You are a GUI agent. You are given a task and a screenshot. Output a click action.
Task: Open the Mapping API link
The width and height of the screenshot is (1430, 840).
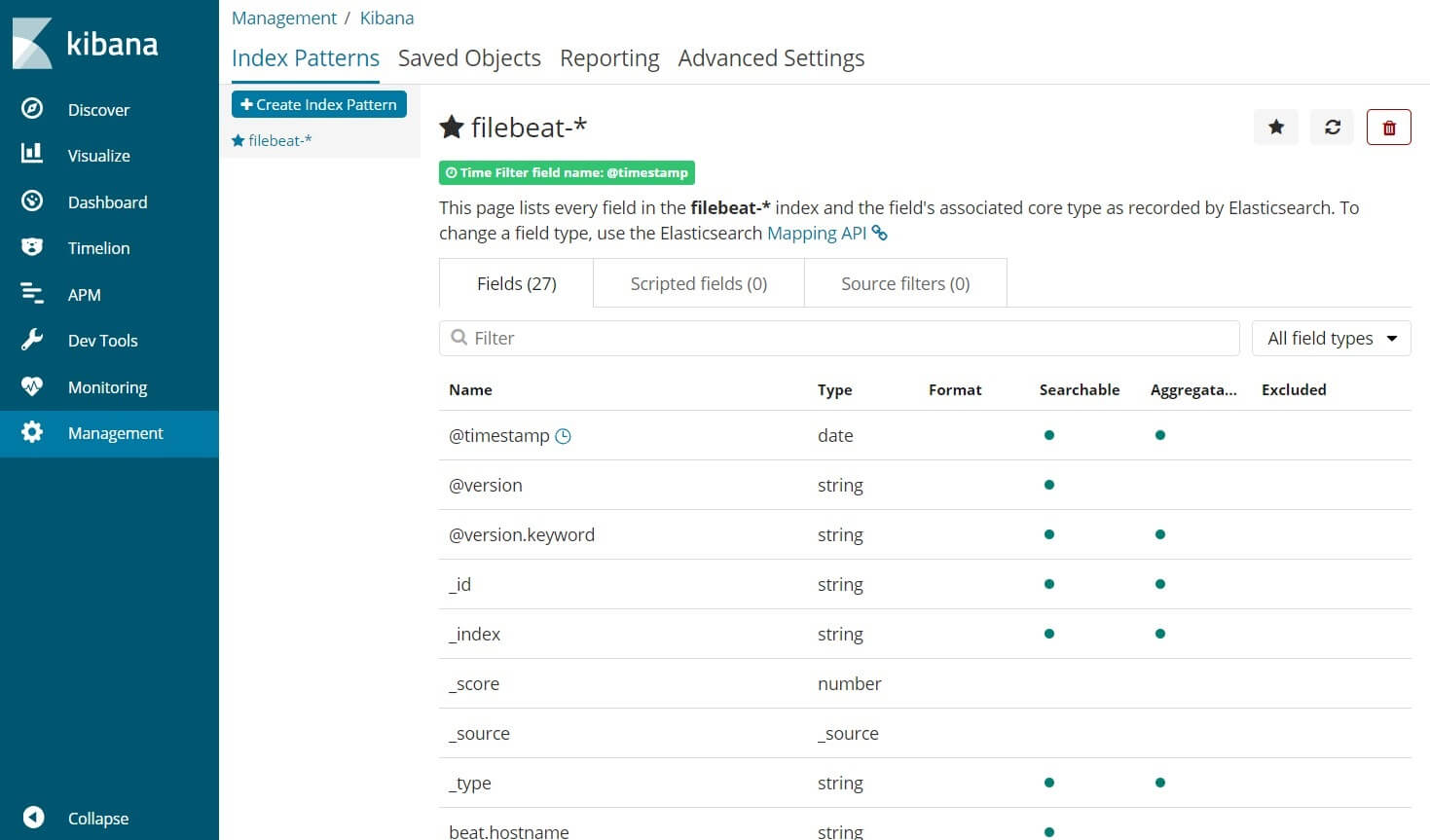tap(817, 234)
